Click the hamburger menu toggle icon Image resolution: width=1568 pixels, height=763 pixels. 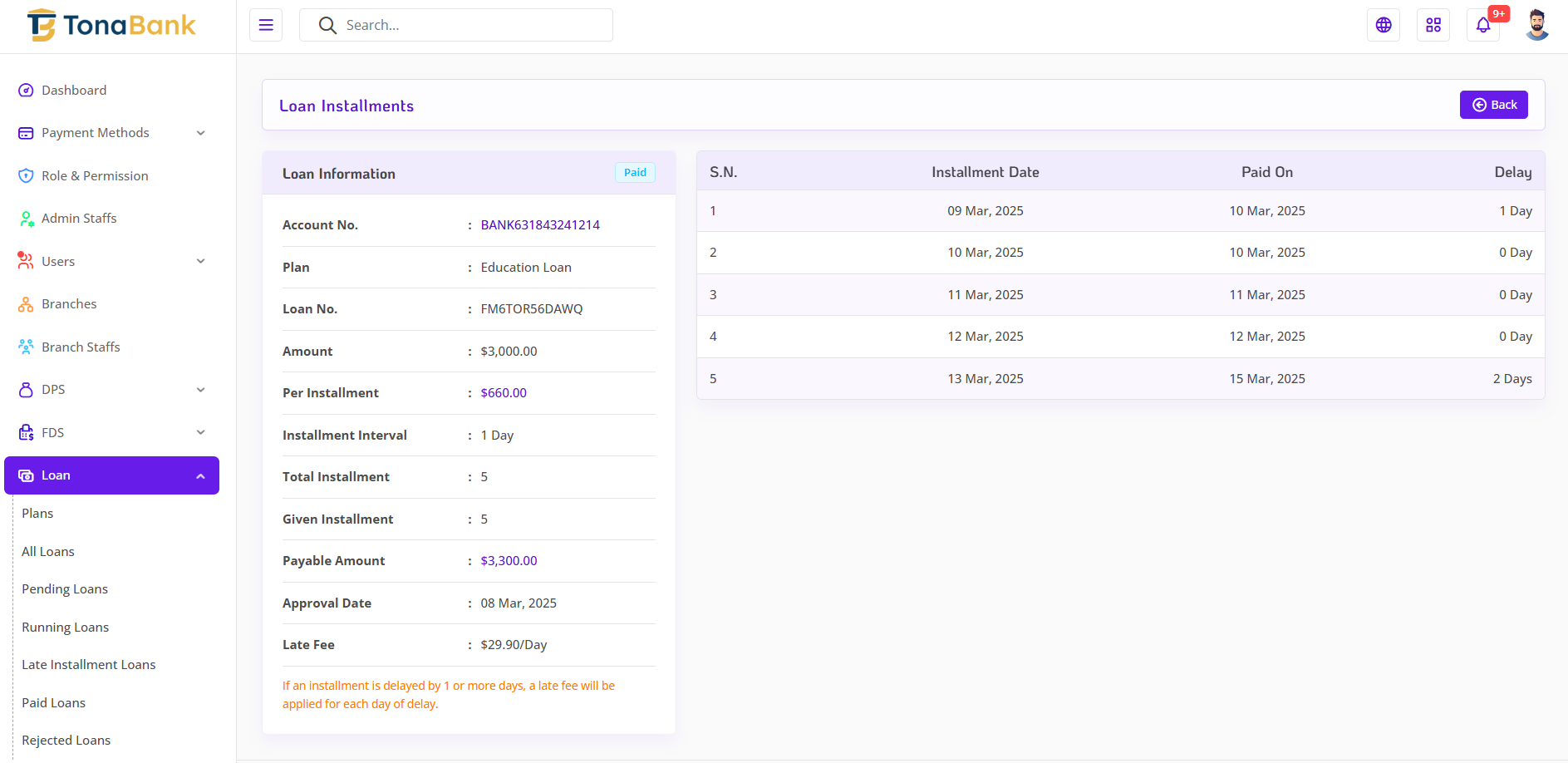[266, 25]
